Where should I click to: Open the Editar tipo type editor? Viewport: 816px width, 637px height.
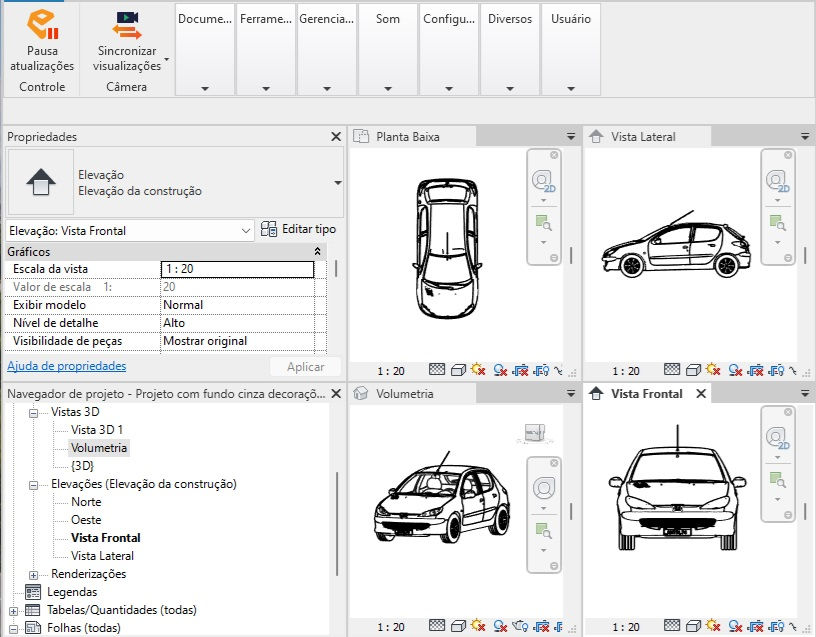pyautogui.click(x=298, y=229)
